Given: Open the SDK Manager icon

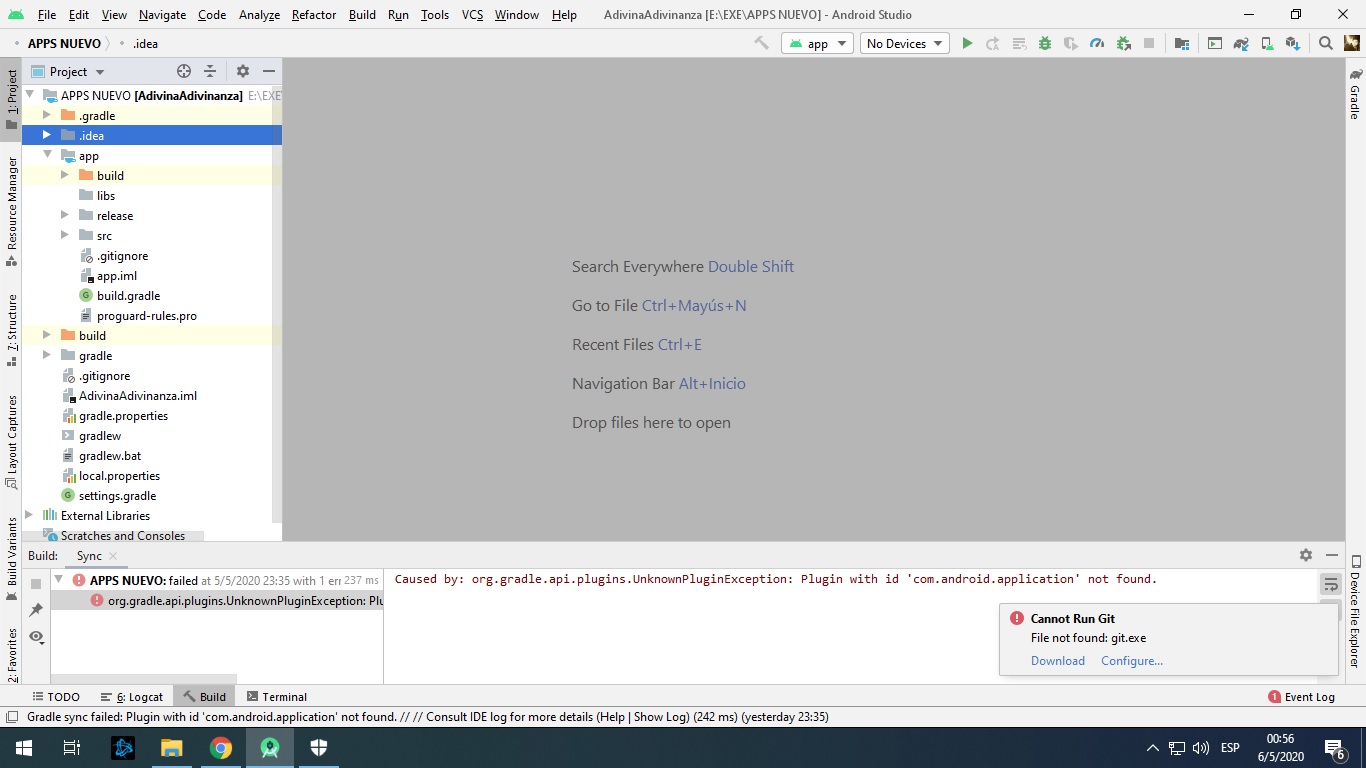Looking at the screenshot, I should coord(1293,43).
